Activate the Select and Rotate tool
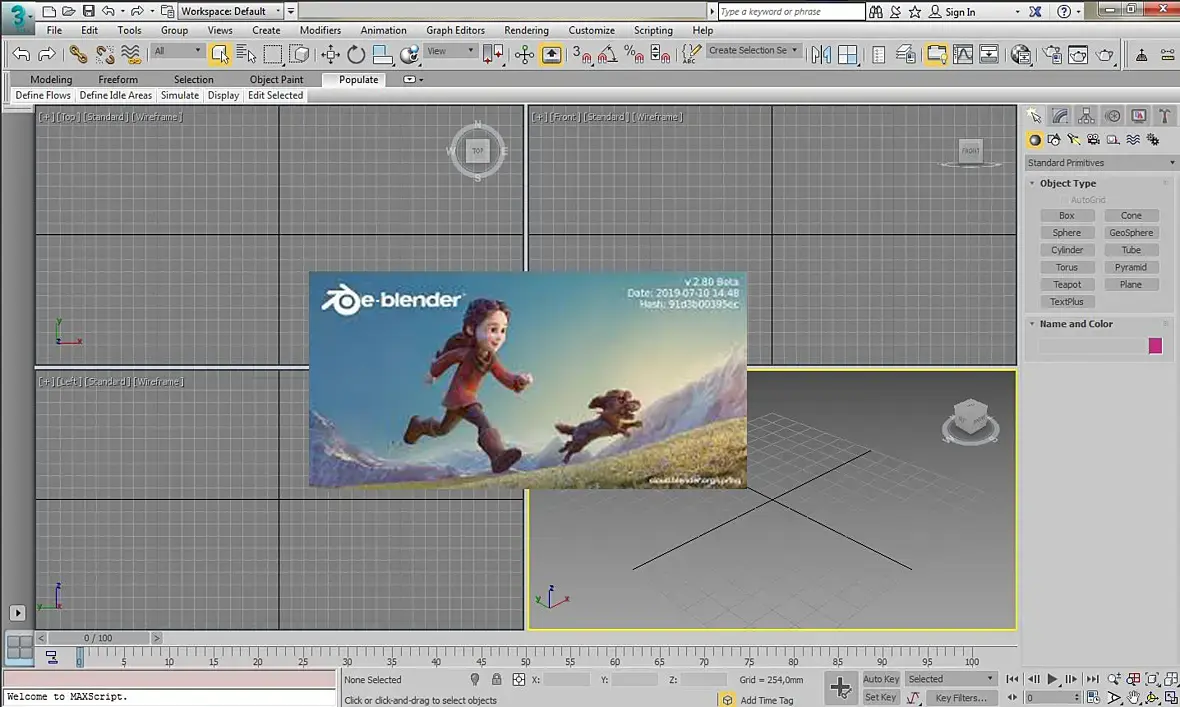Image resolution: width=1180 pixels, height=707 pixels. pos(356,54)
